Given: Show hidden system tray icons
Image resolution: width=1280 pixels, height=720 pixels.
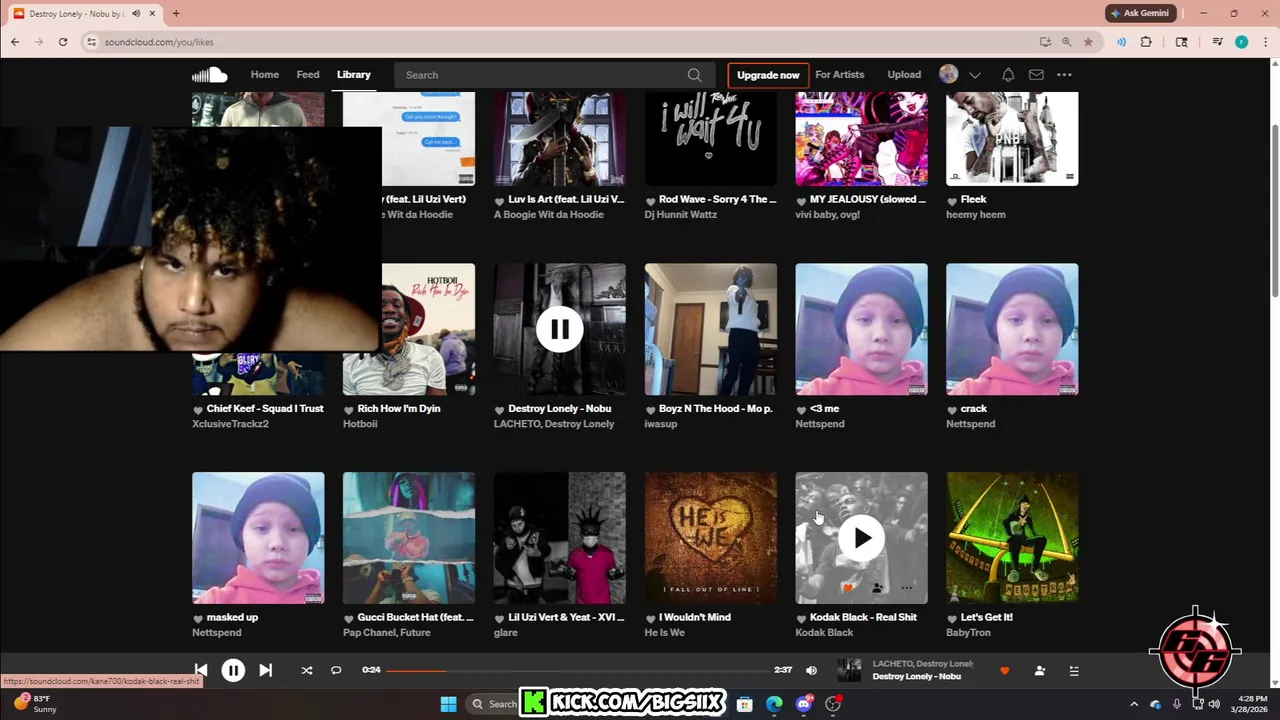Looking at the screenshot, I should tap(1134, 704).
